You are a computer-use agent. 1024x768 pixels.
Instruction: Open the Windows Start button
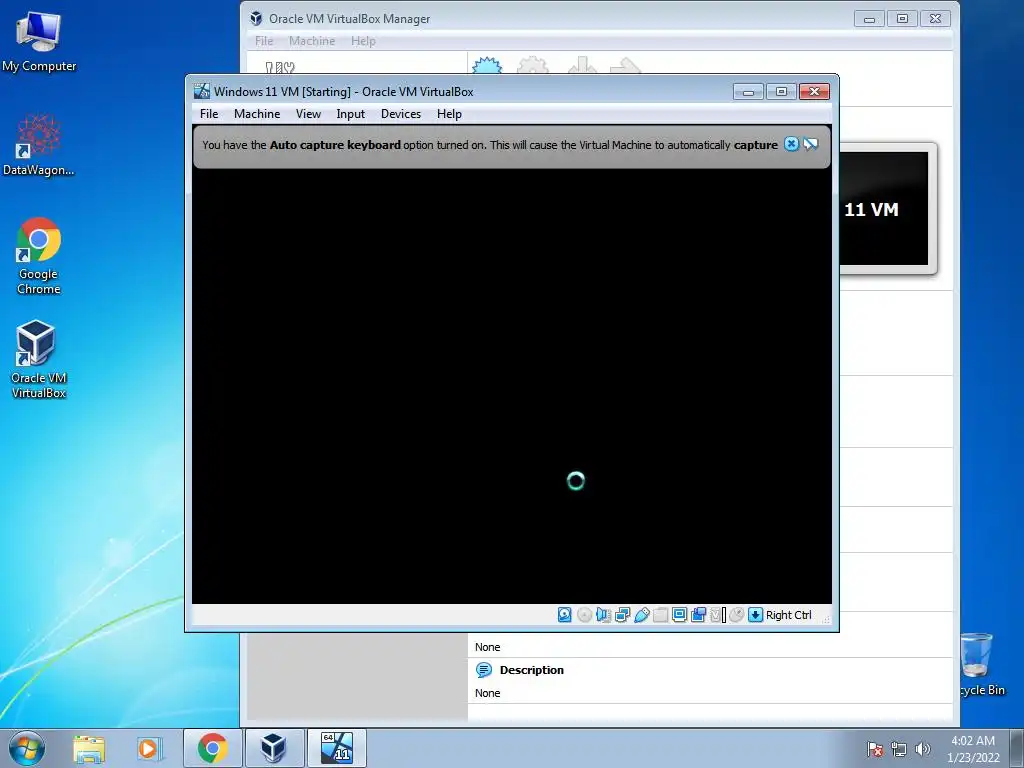coord(27,748)
